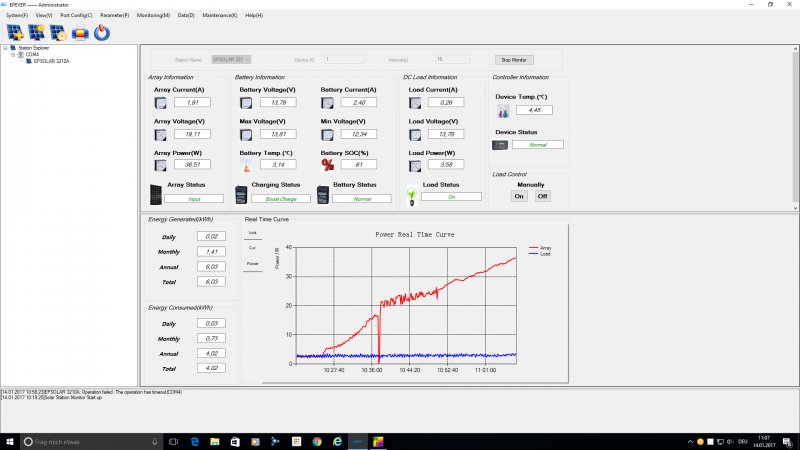Open the Port Config(C) menu

pos(76,15)
